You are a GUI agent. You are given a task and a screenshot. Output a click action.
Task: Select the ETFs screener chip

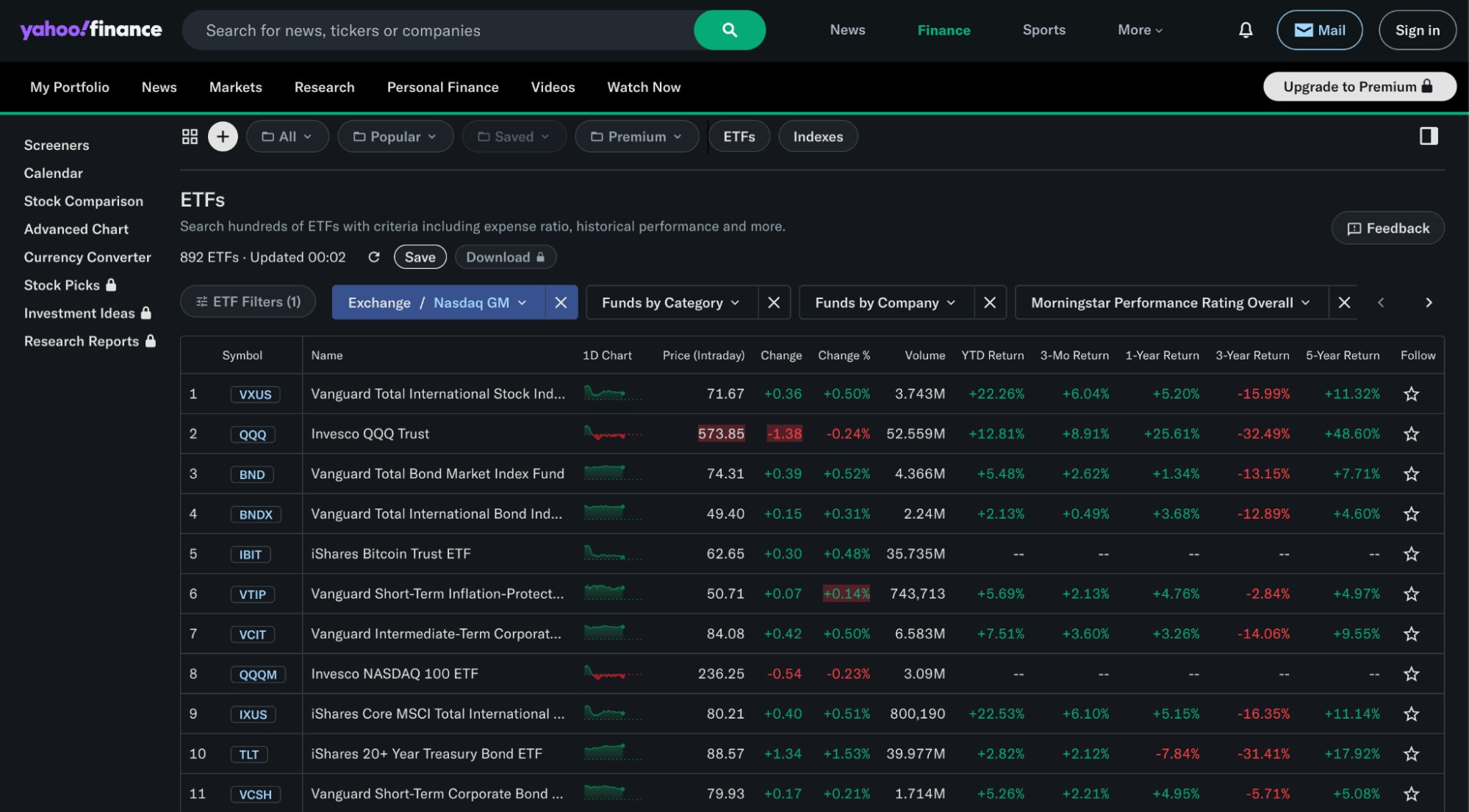click(x=739, y=137)
